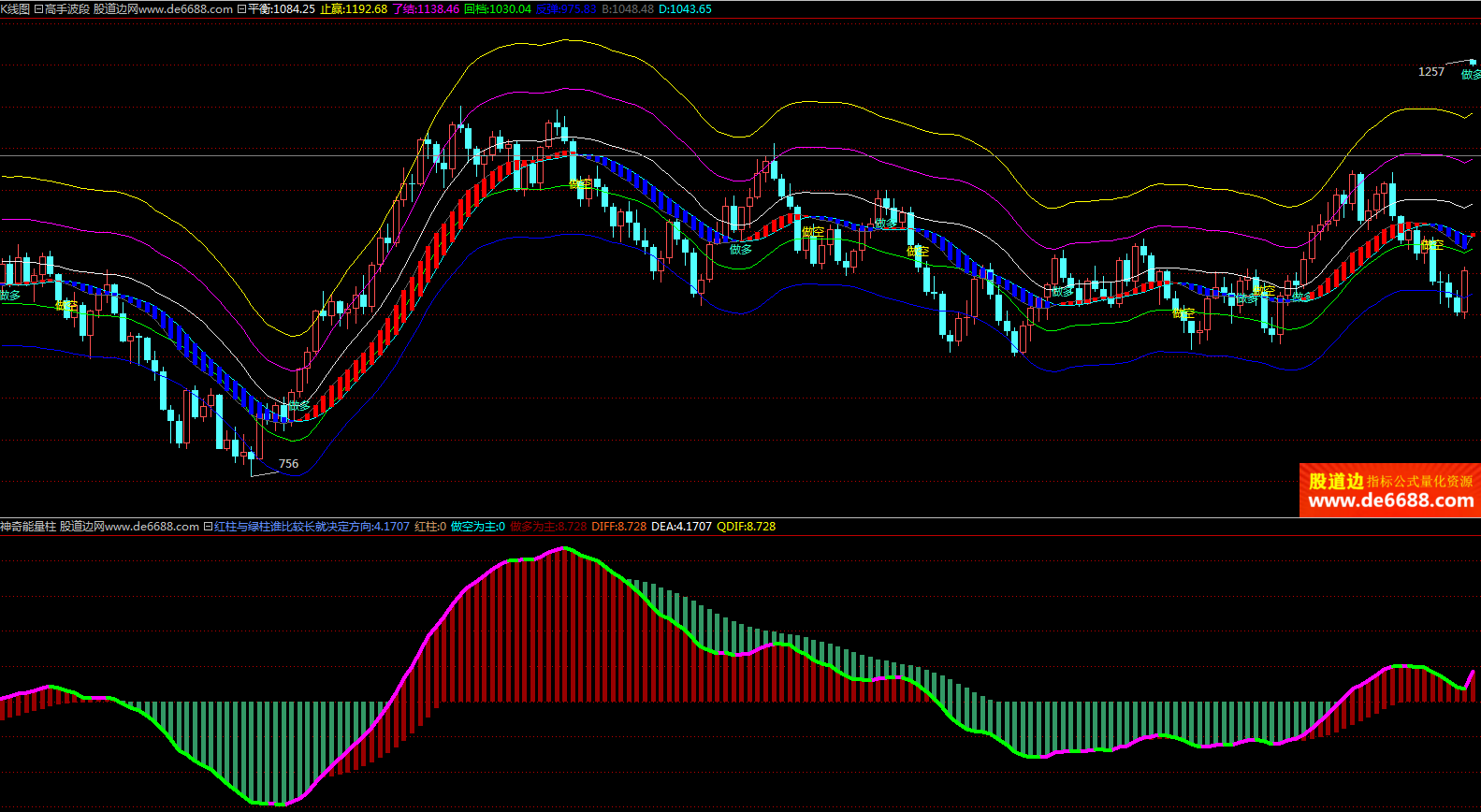Collapse the box before 平衡 value list
Screen dimensions: 1481x812
[241, 9]
